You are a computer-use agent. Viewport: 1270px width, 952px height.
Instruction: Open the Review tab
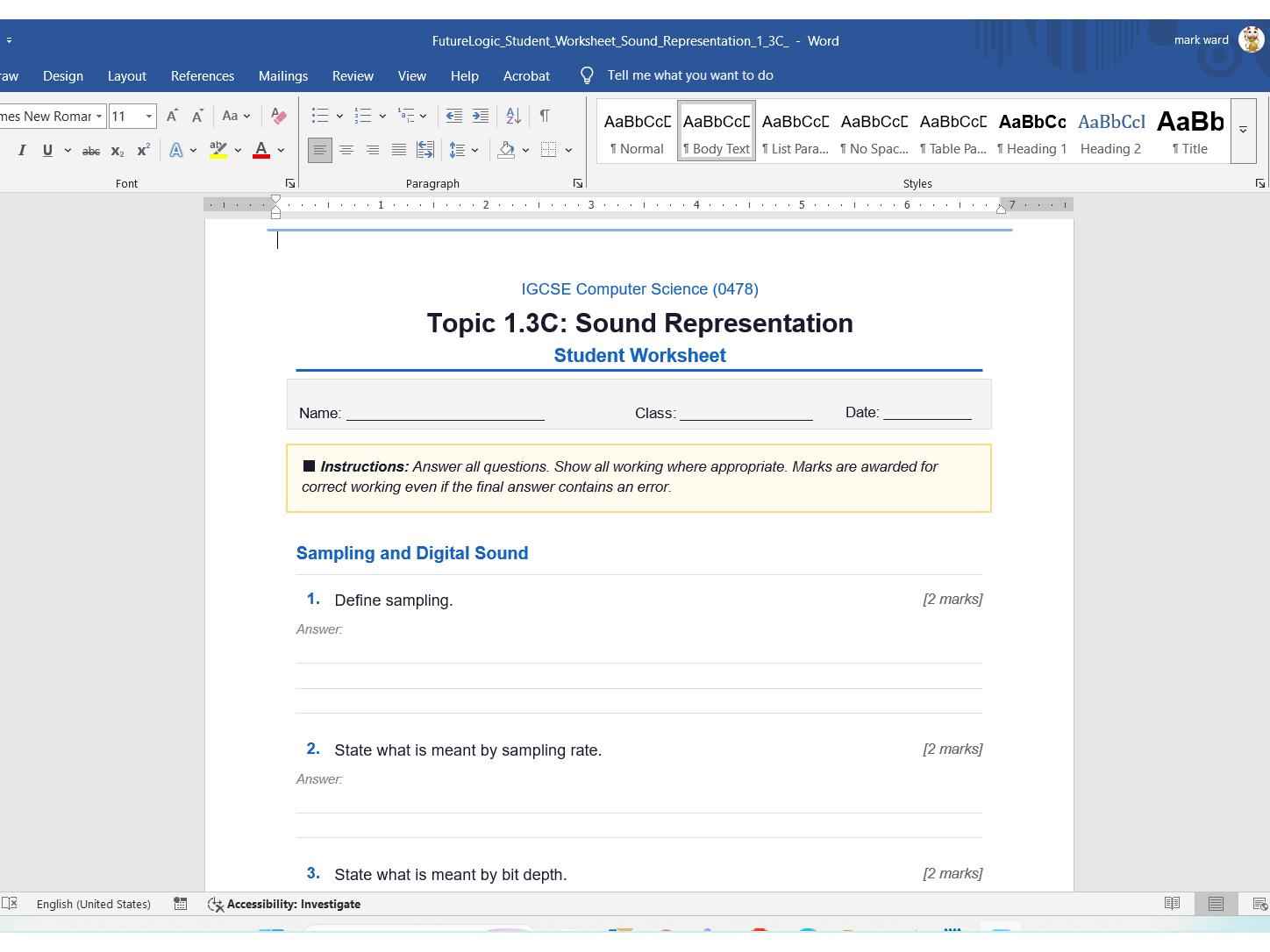point(353,76)
